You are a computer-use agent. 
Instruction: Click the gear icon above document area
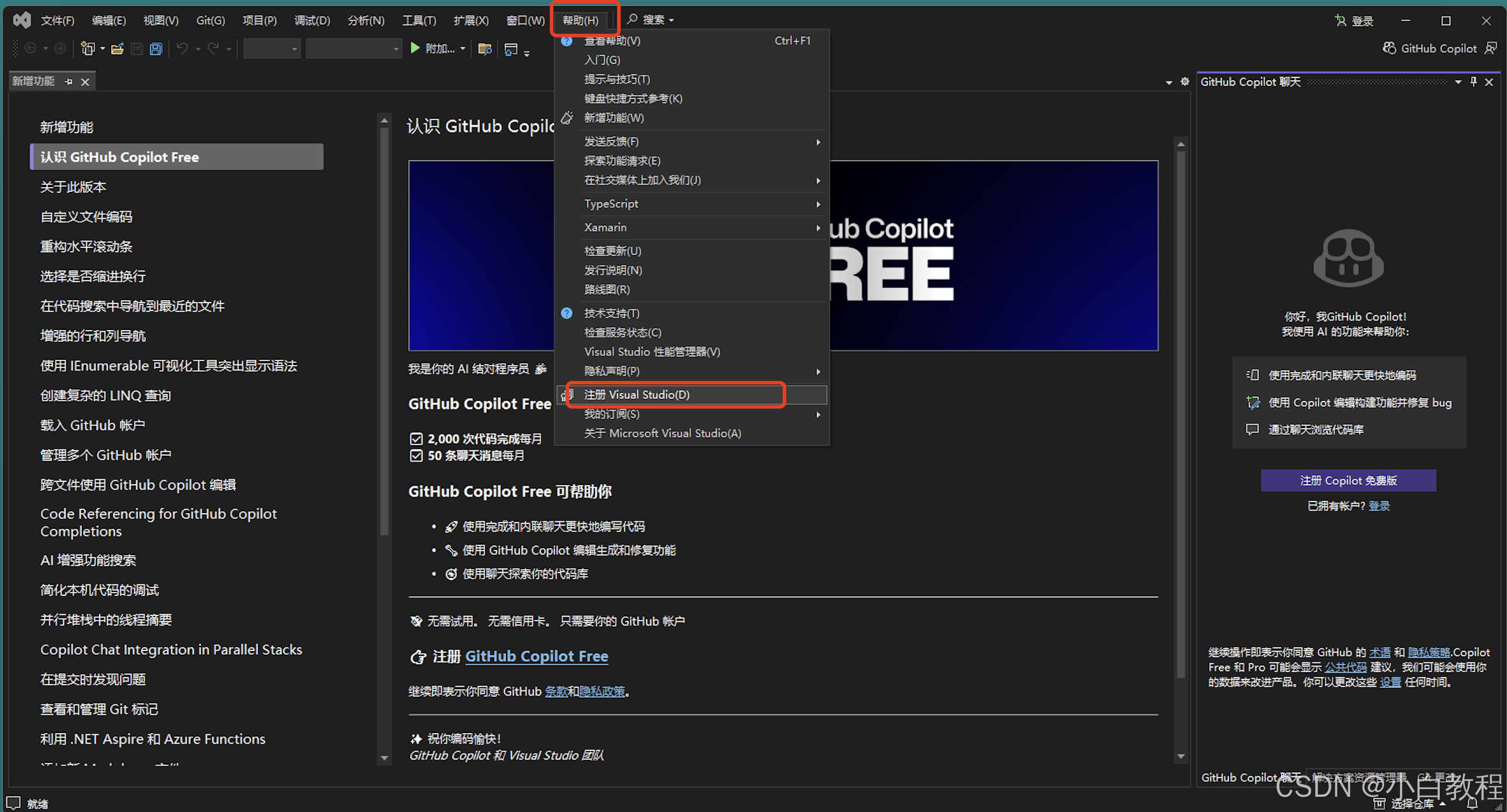(1185, 81)
